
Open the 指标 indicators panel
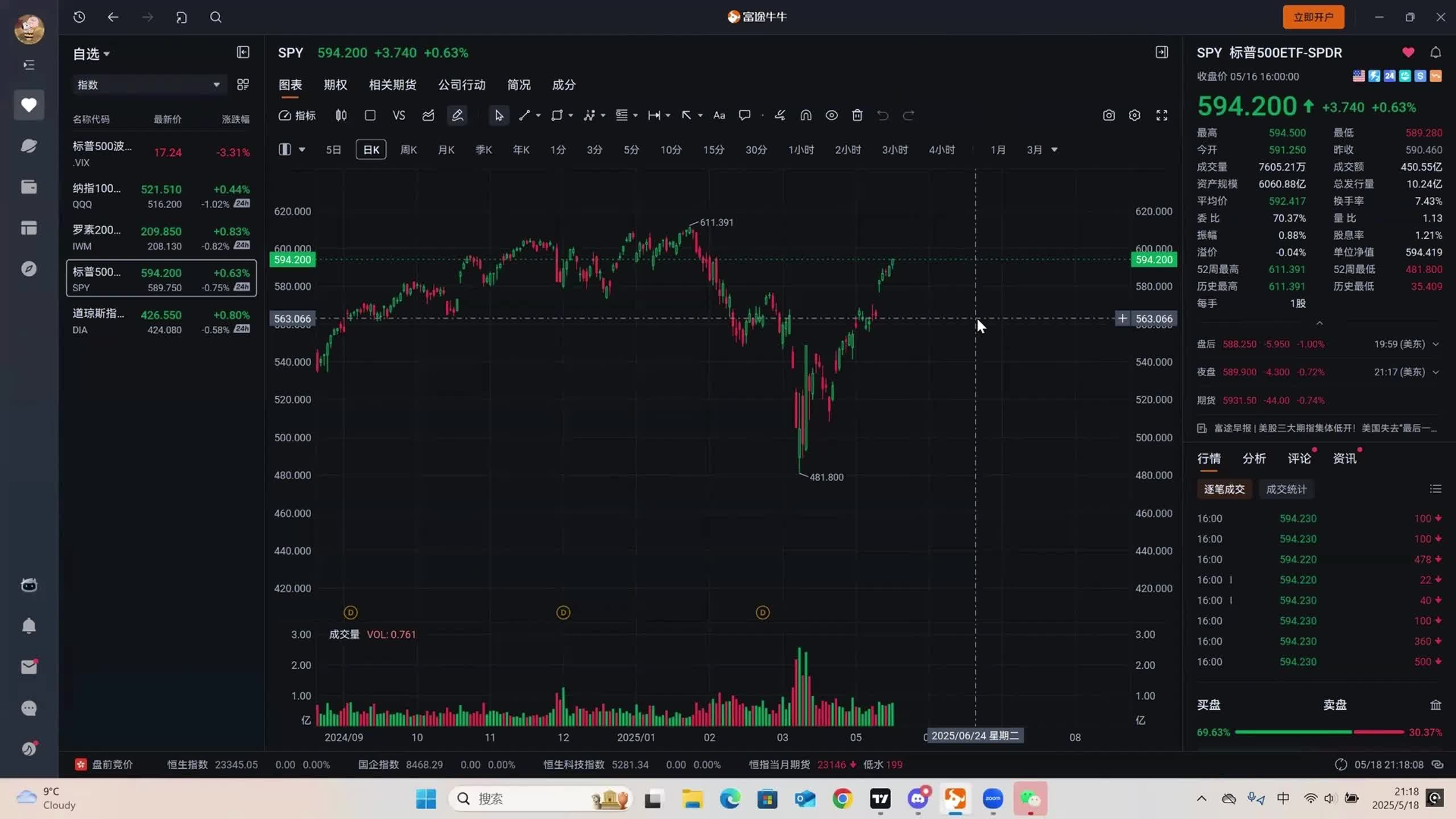click(x=296, y=115)
